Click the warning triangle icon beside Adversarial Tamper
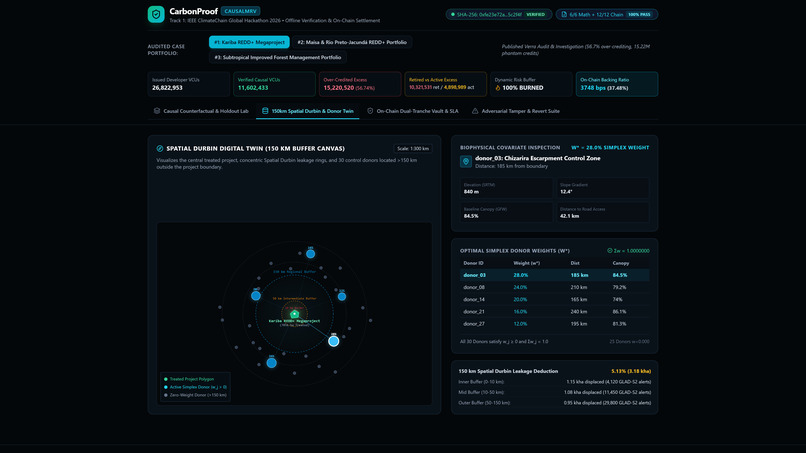Screen dimensions: 806x453 click(475, 111)
